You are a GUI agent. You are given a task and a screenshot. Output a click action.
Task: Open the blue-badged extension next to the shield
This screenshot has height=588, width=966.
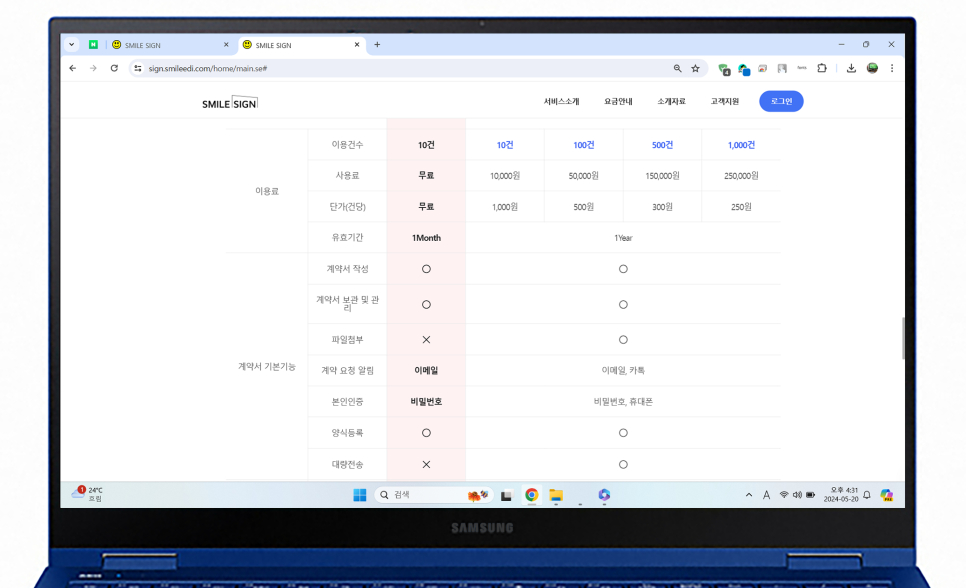coord(744,70)
